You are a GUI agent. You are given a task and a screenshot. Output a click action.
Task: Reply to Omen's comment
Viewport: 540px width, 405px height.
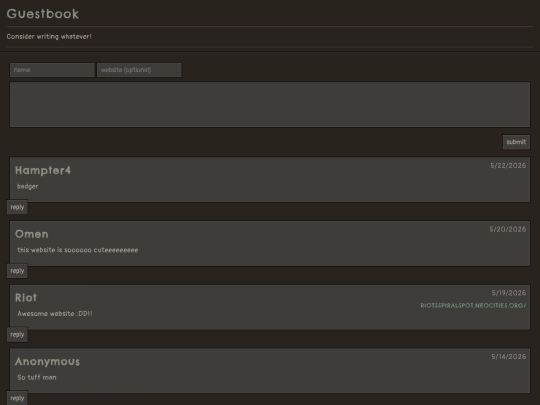tap(17, 271)
